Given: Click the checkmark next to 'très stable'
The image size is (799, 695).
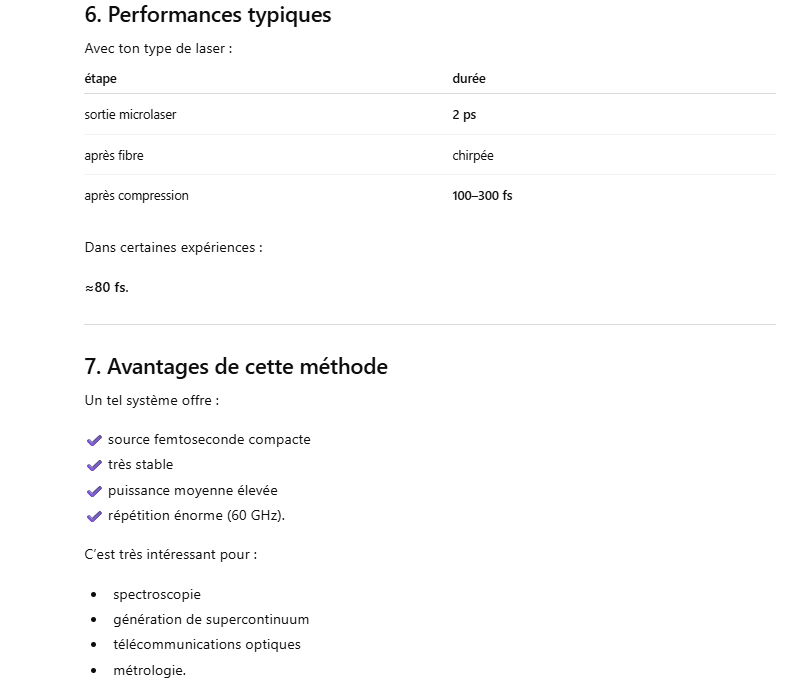Looking at the screenshot, I should (94, 465).
